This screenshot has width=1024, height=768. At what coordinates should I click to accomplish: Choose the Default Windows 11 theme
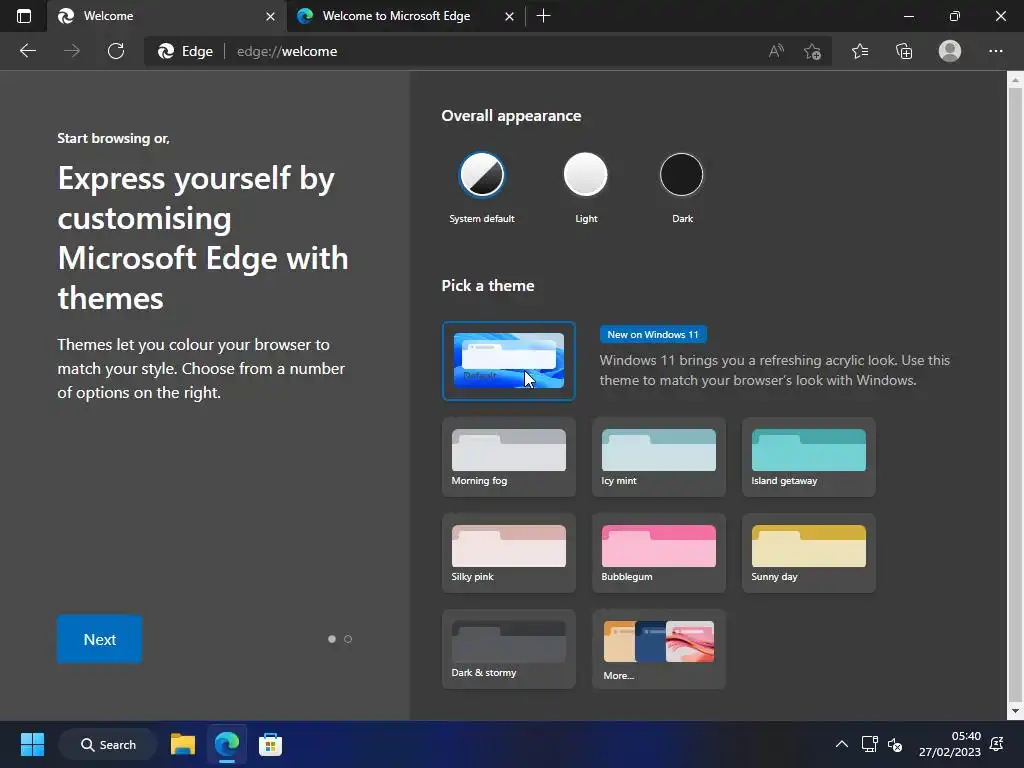[x=509, y=360]
